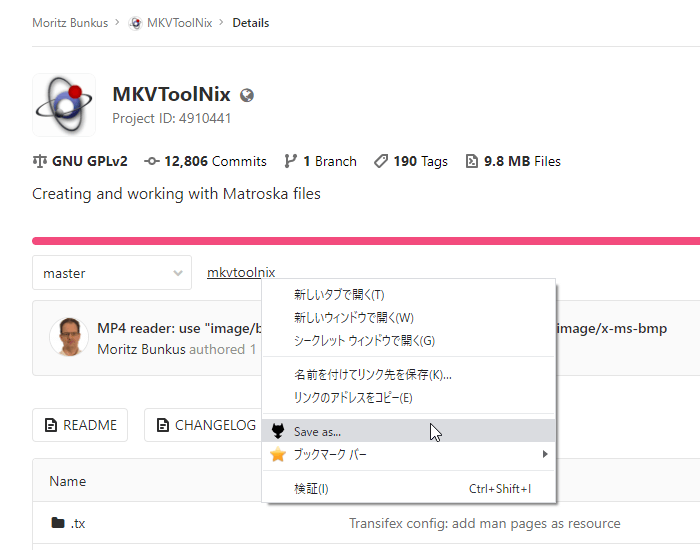The width and height of the screenshot is (700, 550).
Task: Choose リンクのアドレスをコピー(E) option
Action: point(408,398)
